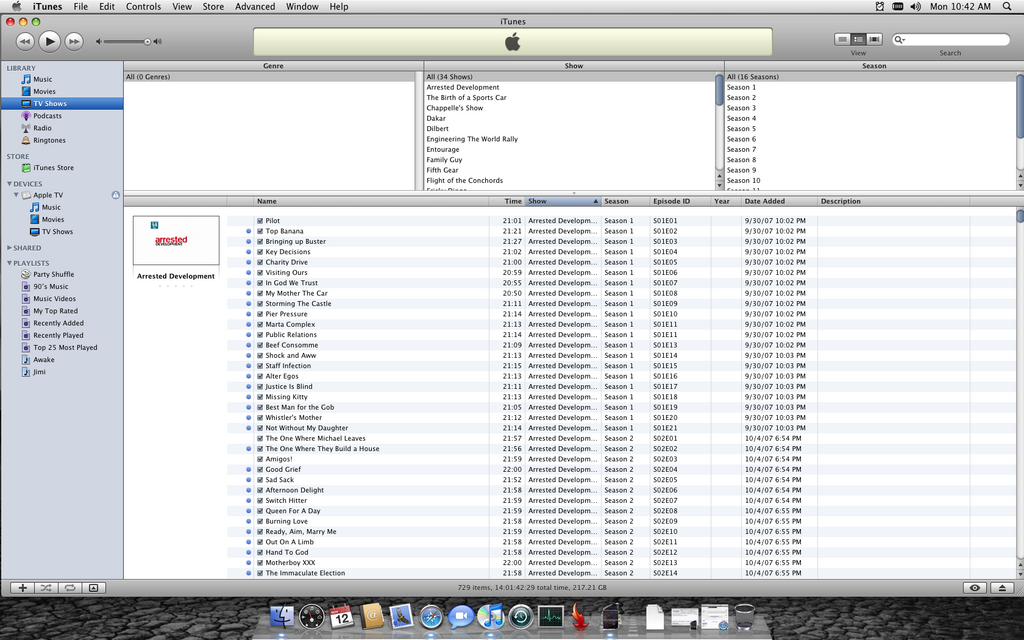This screenshot has width=1024, height=640.
Task: Open Safari from the Dock
Action: 431,616
